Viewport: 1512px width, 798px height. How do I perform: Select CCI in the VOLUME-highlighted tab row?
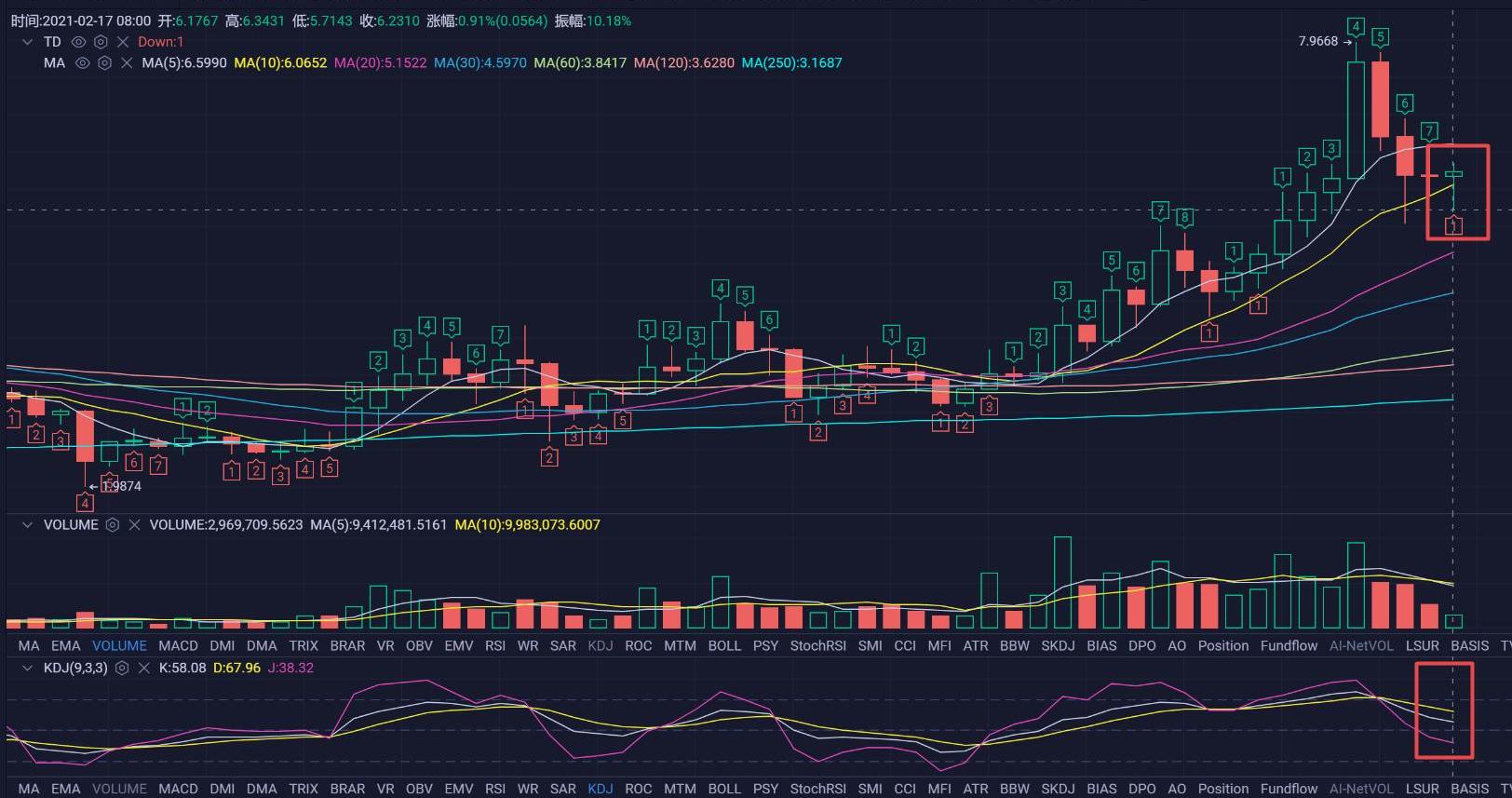(x=905, y=645)
